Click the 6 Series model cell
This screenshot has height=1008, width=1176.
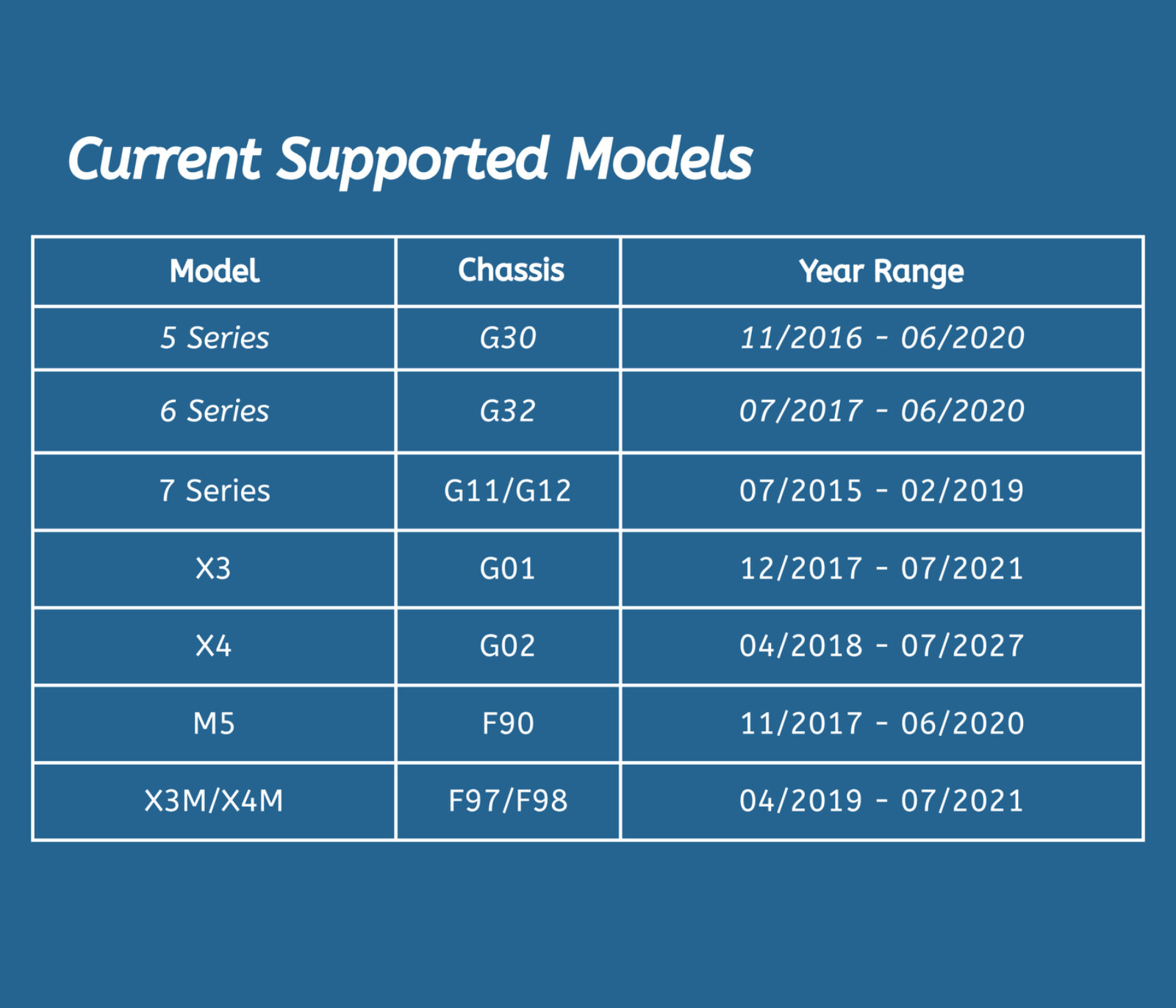point(214,411)
